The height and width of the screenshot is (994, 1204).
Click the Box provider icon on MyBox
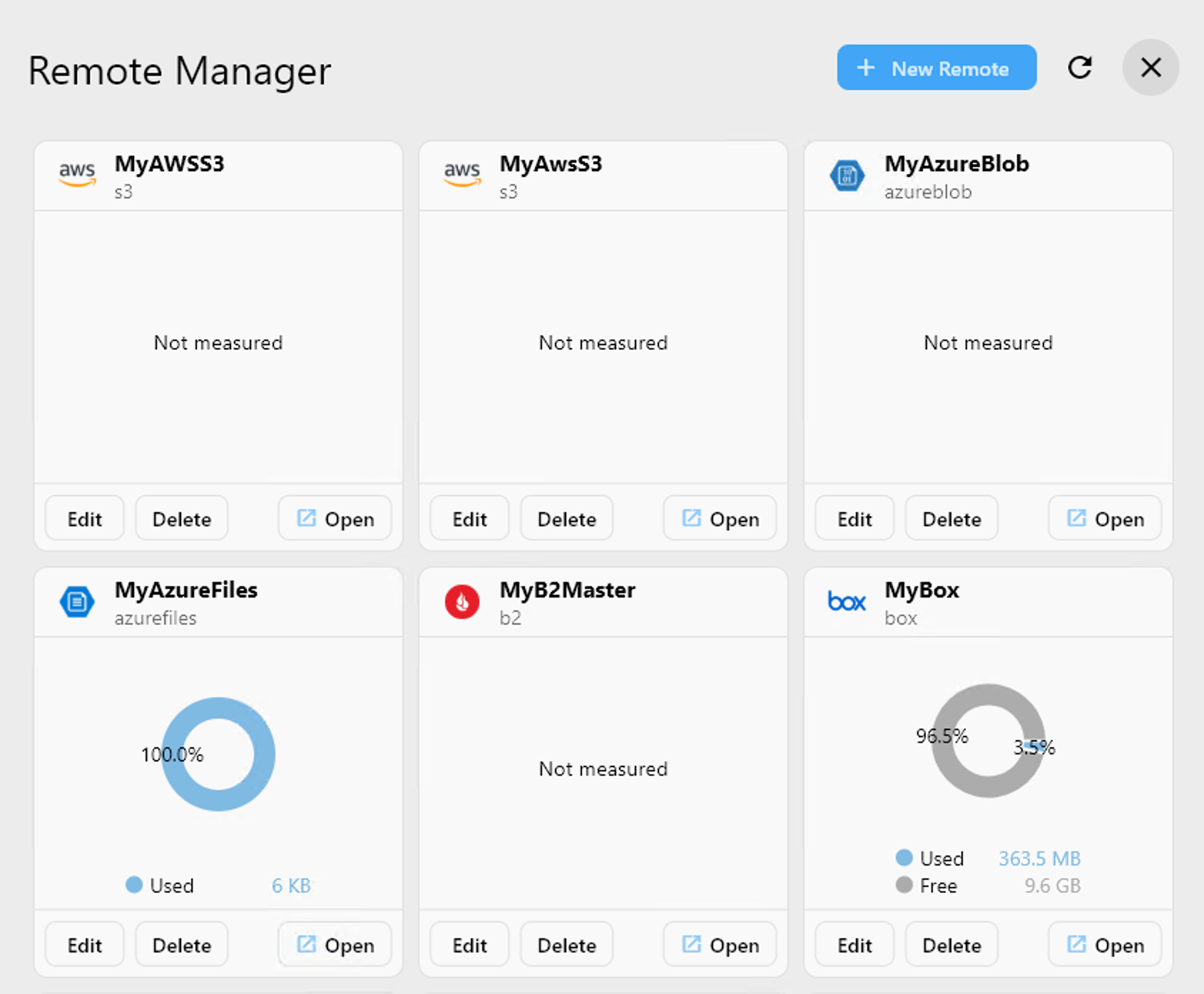pyautogui.click(x=846, y=601)
